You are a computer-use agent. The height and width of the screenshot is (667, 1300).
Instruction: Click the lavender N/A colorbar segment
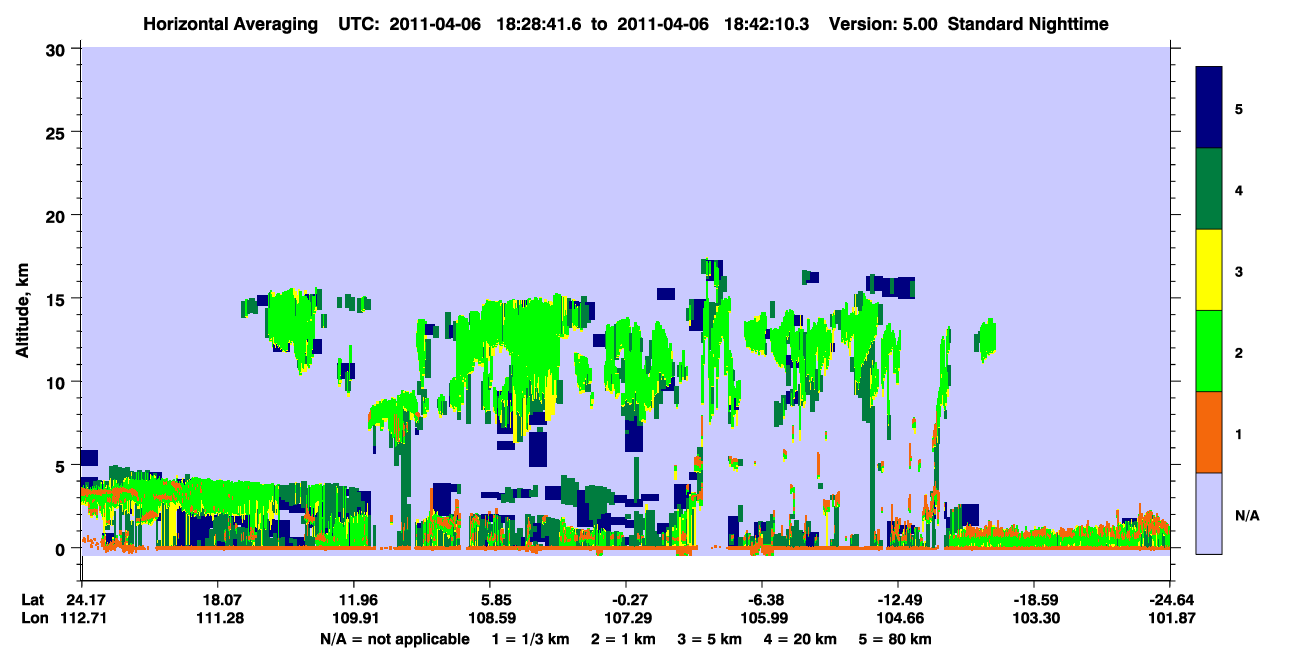click(x=1209, y=513)
